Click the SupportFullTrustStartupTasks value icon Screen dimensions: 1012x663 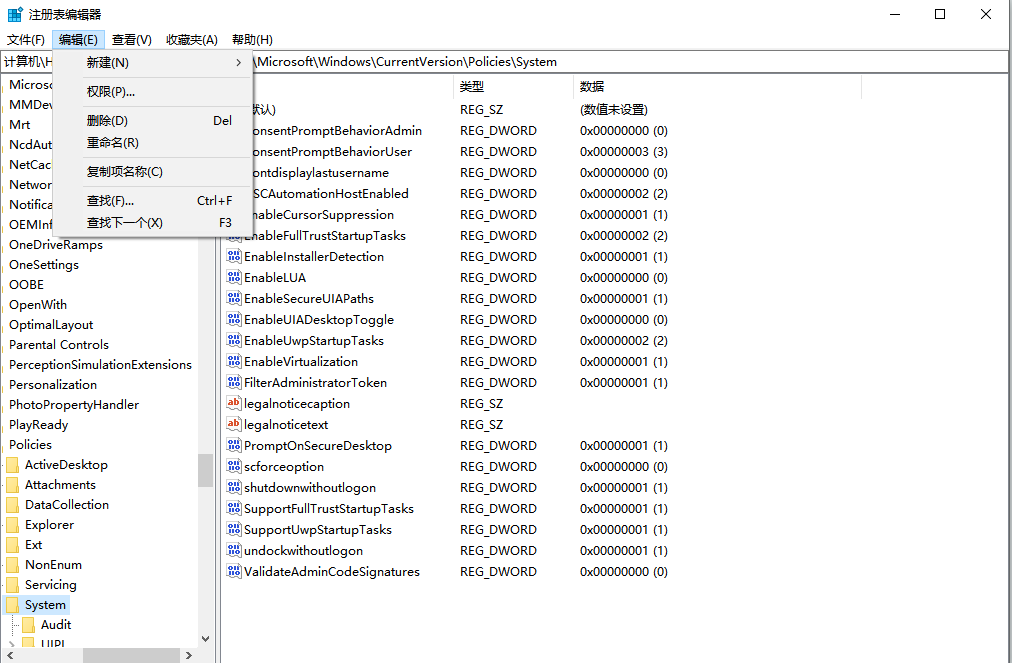click(x=234, y=508)
